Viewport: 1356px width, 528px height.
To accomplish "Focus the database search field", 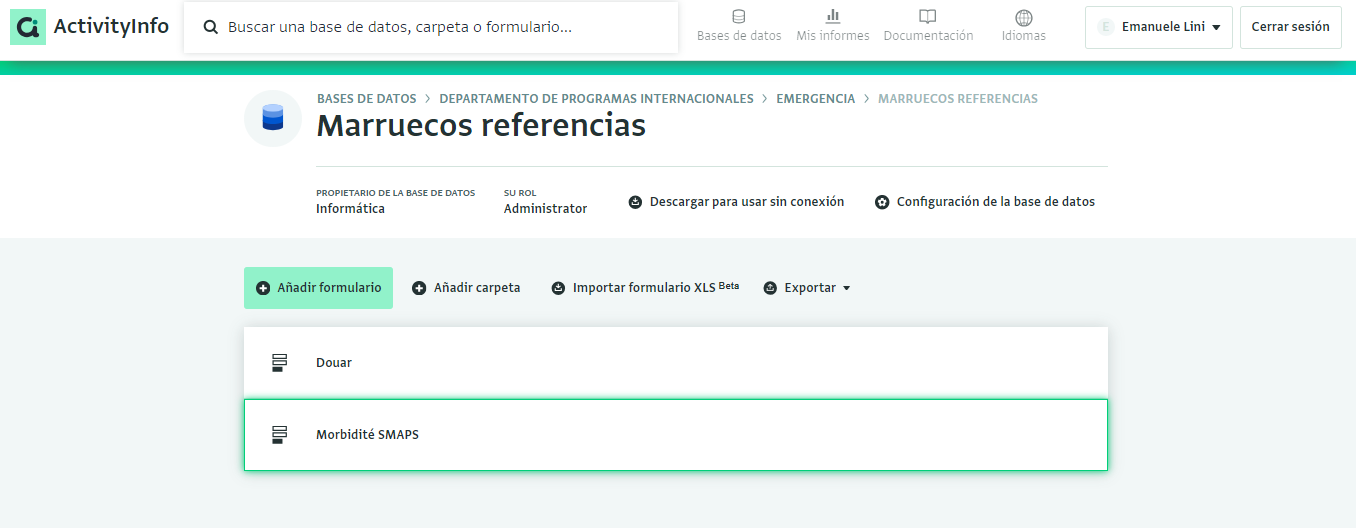I will click(431, 28).
